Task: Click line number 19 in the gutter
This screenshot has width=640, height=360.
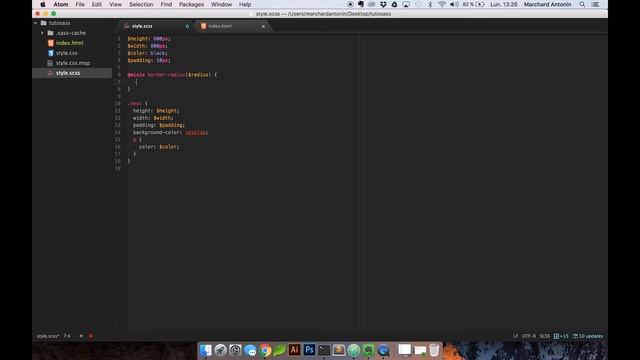Action: tap(118, 169)
